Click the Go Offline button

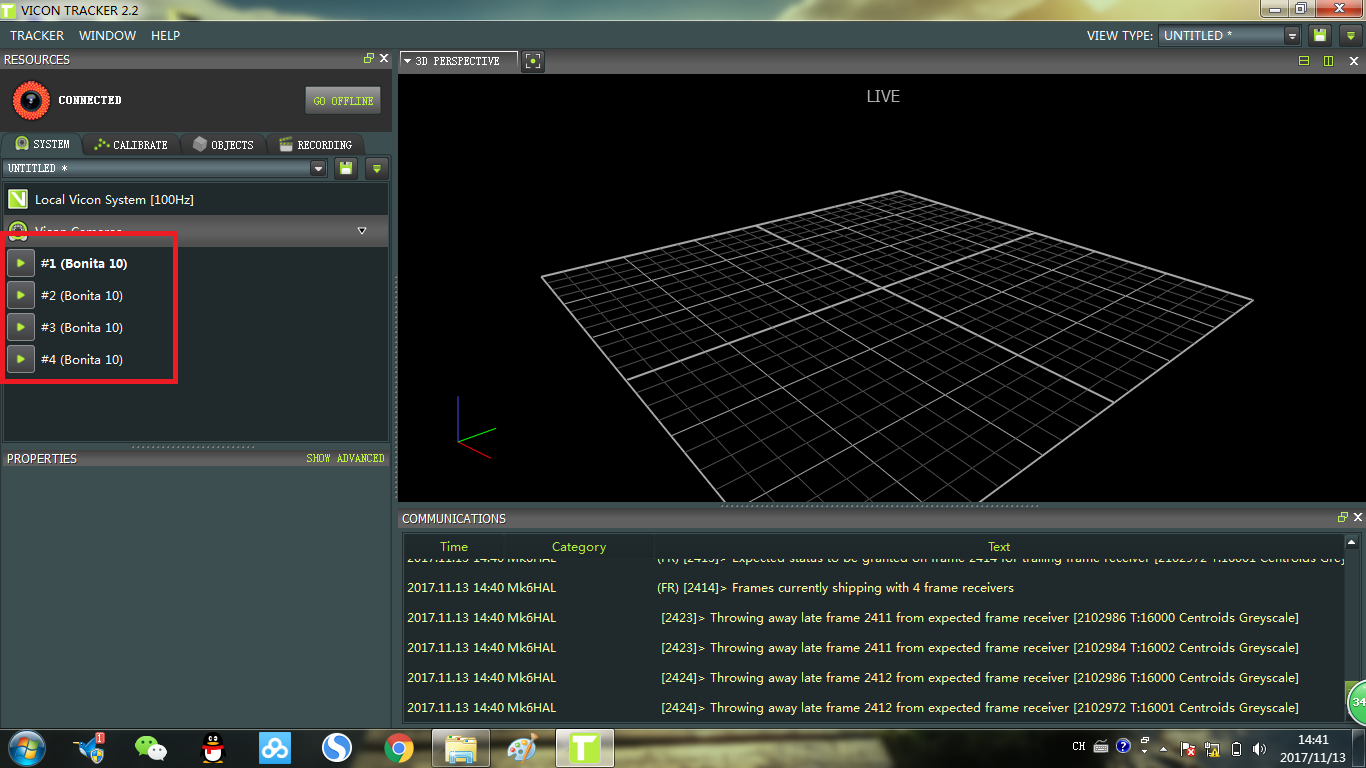[343, 101]
